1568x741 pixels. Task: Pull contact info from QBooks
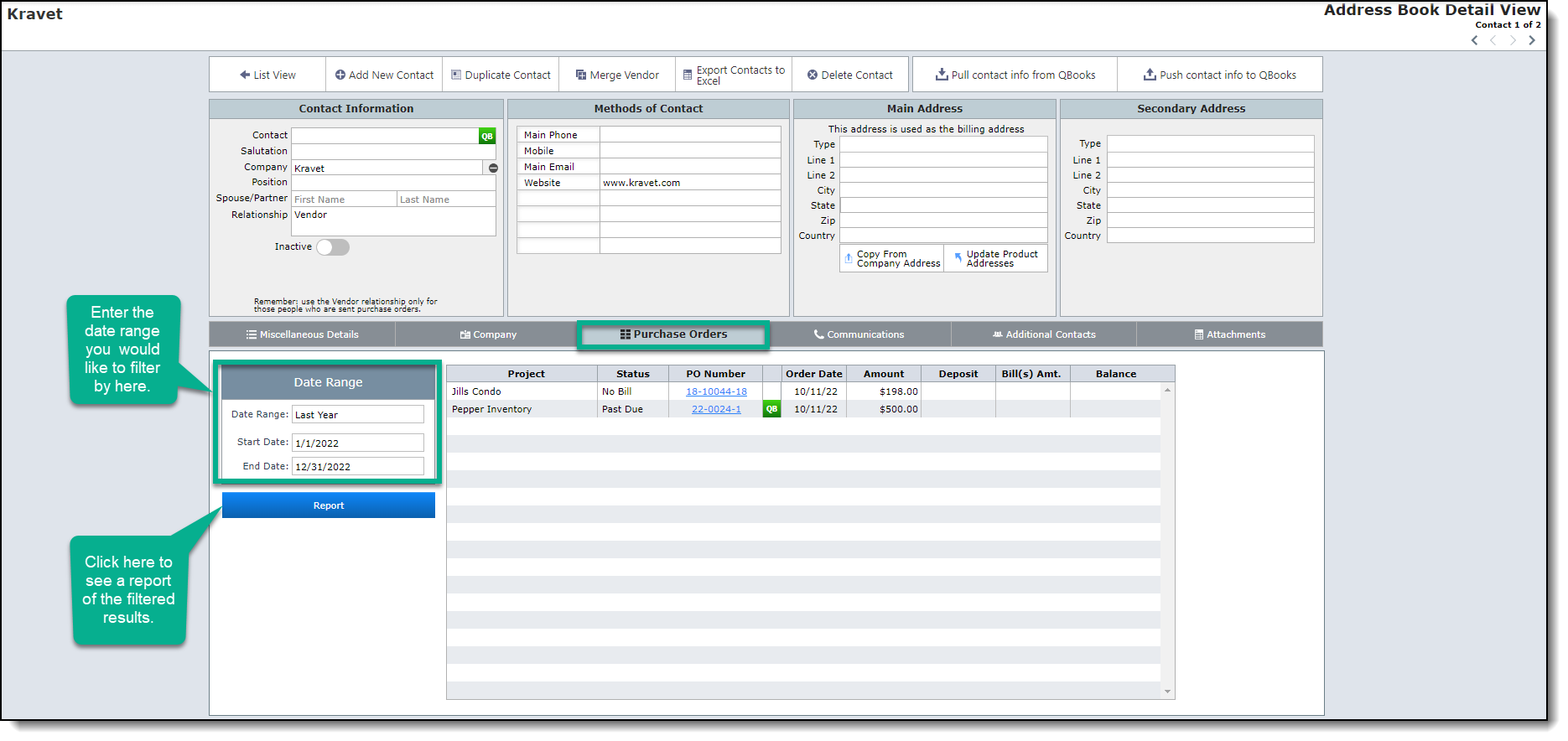1015,75
